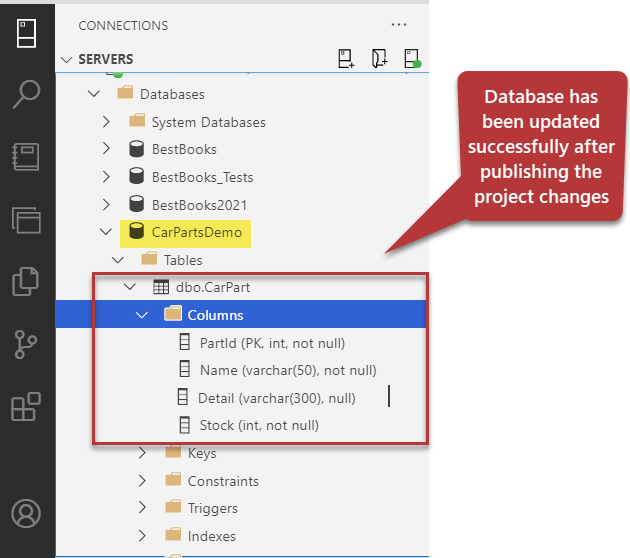Click the New Connection icon
The height and width of the screenshot is (558, 630).
[346, 59]
